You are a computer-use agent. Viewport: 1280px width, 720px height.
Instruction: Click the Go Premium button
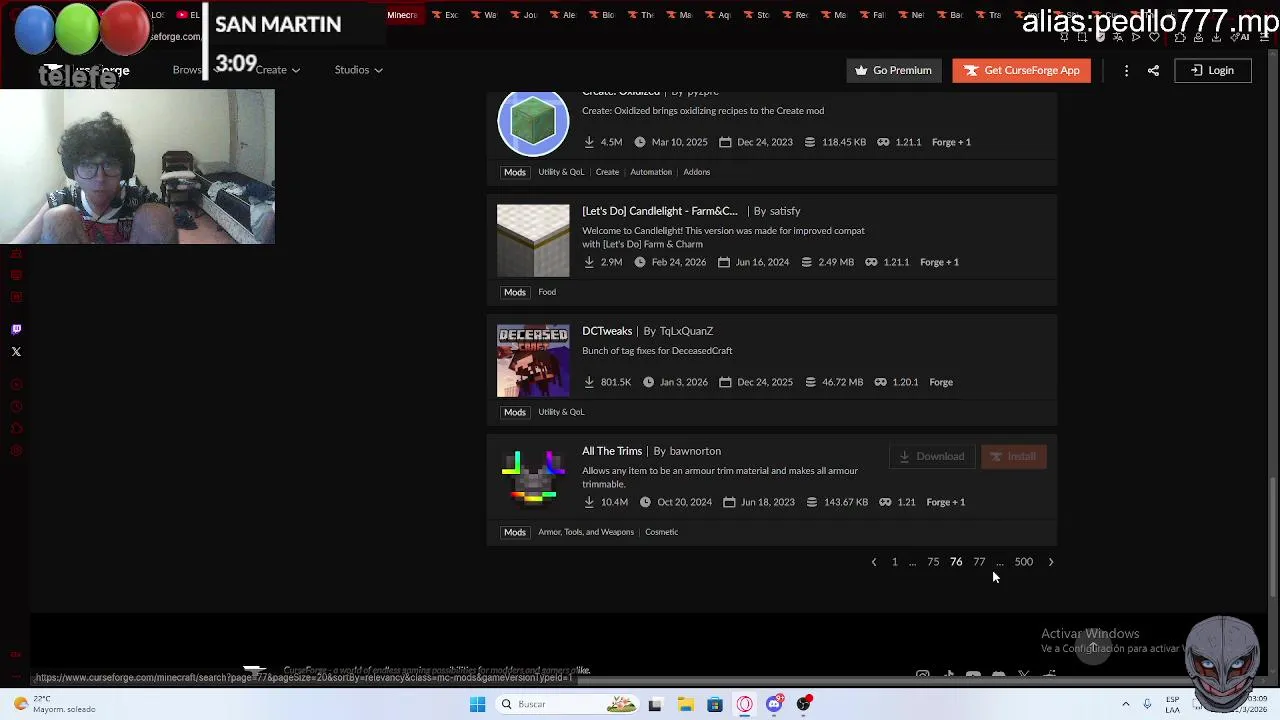893,70
